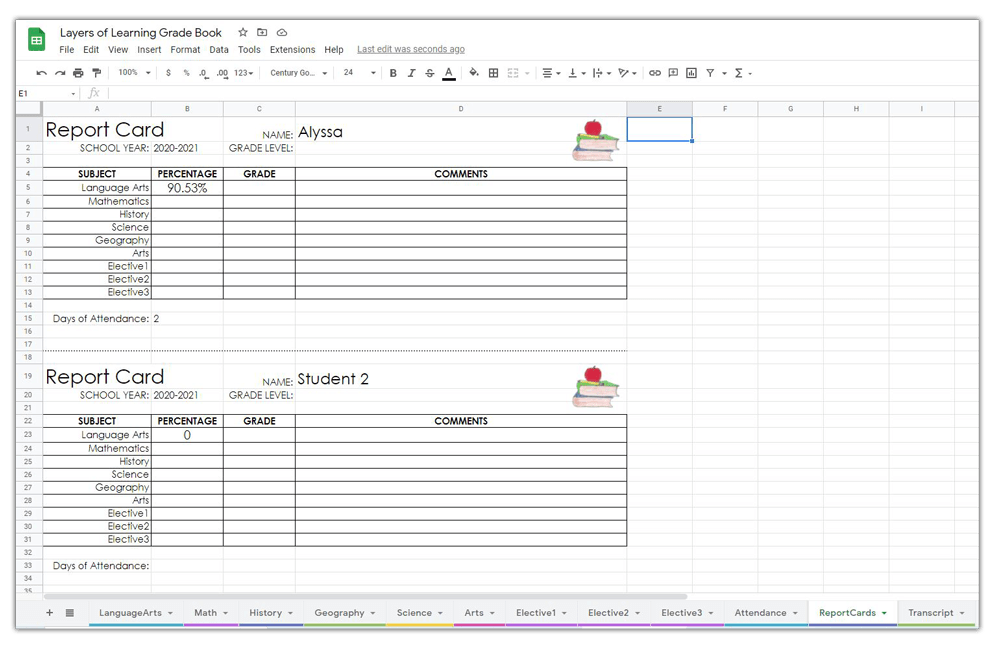Click the insert link icon
Image resolution: width=1000 pixels, height=646 pixels.
655,73
